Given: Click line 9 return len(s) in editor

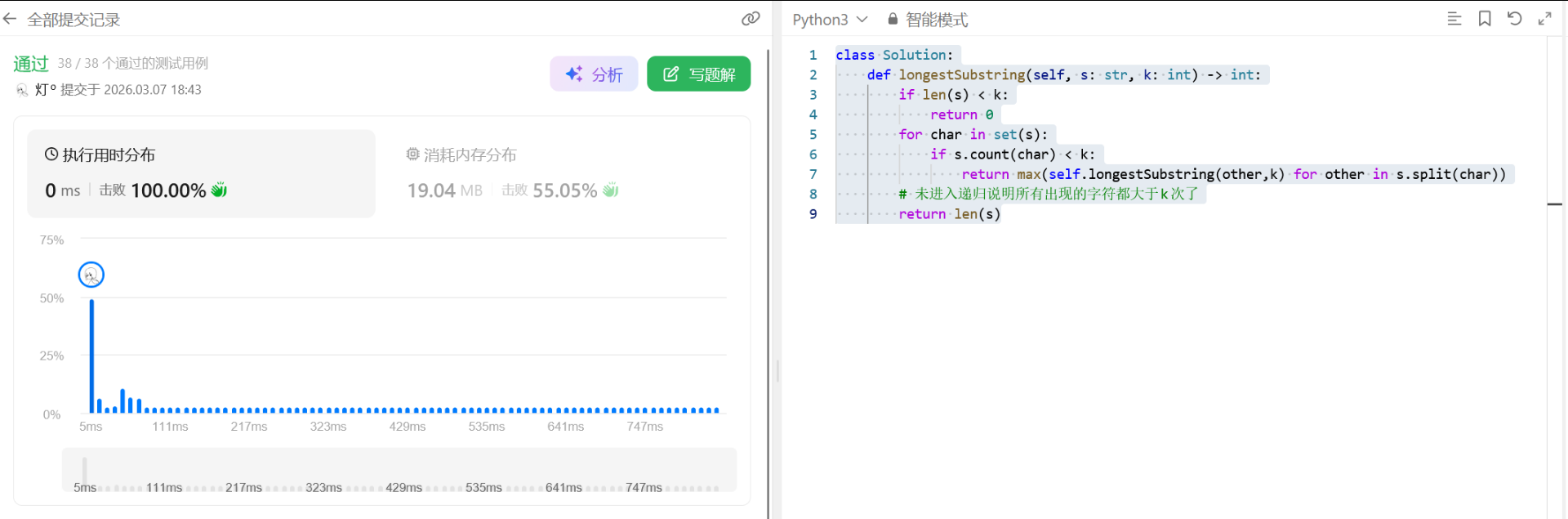Looking at the screenshot, I should [949, 214].
